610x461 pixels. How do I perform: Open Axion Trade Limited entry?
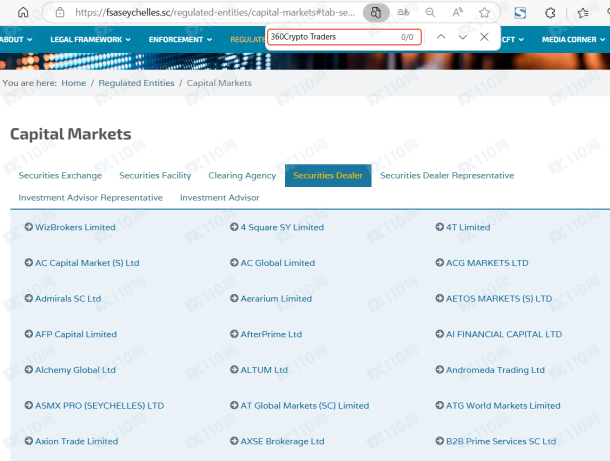click(x=77, y=441)
